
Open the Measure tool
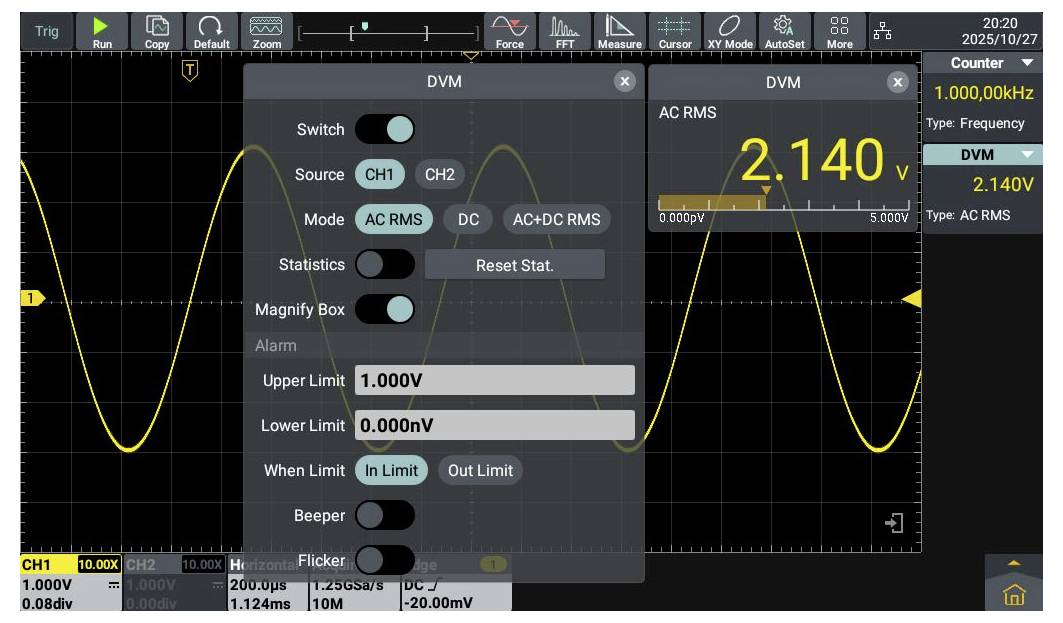point(619,30)
